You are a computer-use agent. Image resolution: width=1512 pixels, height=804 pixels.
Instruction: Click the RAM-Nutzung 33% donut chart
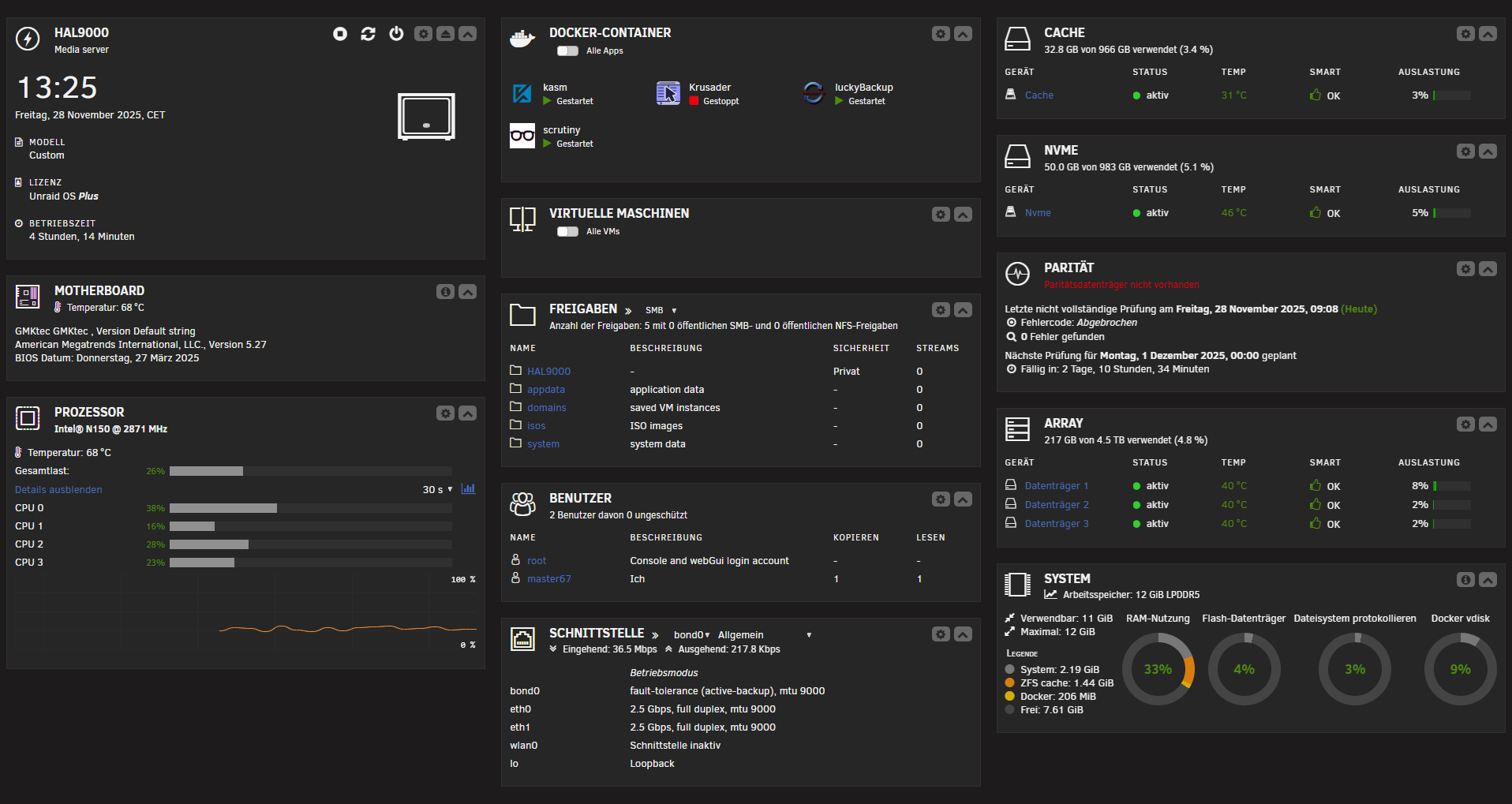1158,669
